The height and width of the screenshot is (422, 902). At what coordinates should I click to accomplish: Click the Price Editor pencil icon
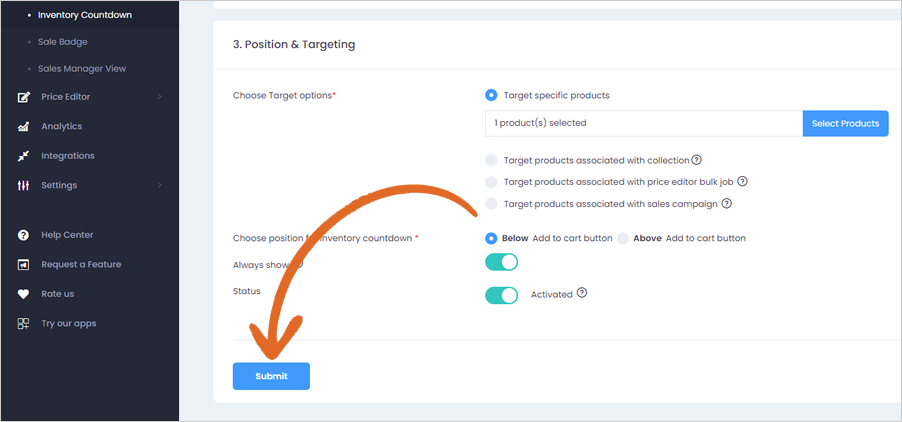(x=24, y=97)
